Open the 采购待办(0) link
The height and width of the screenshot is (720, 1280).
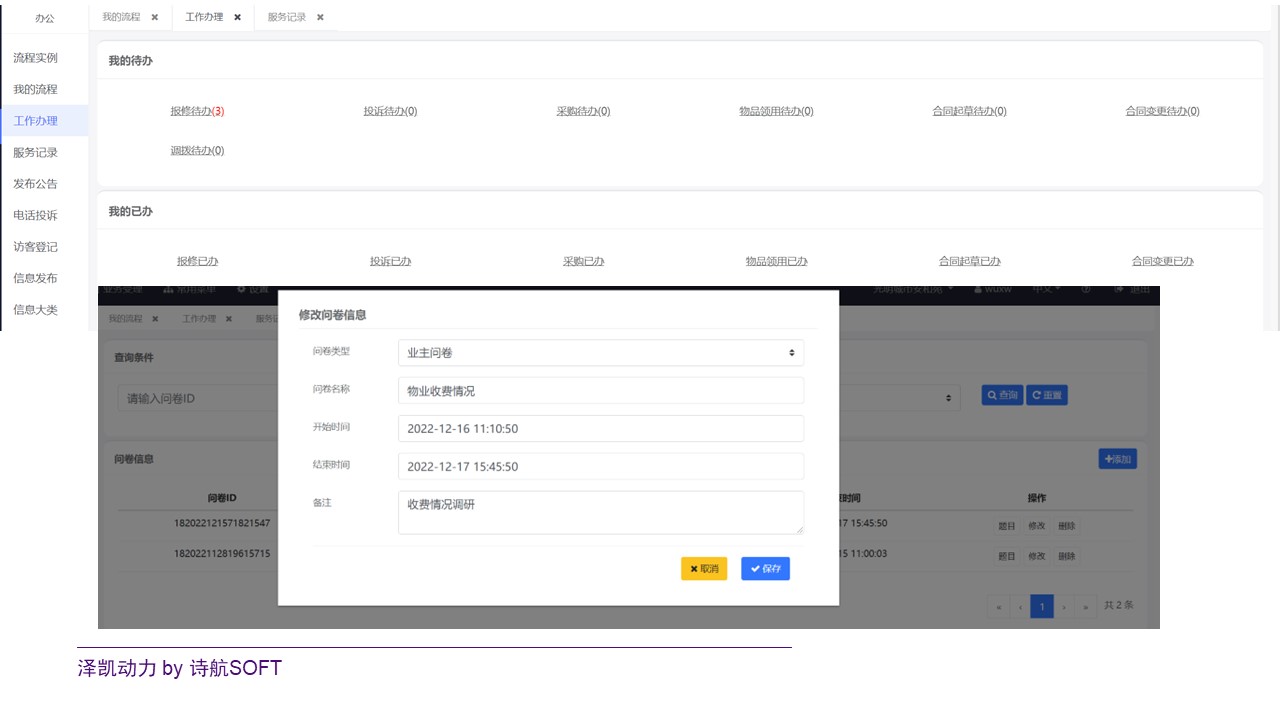click(583, 111)
